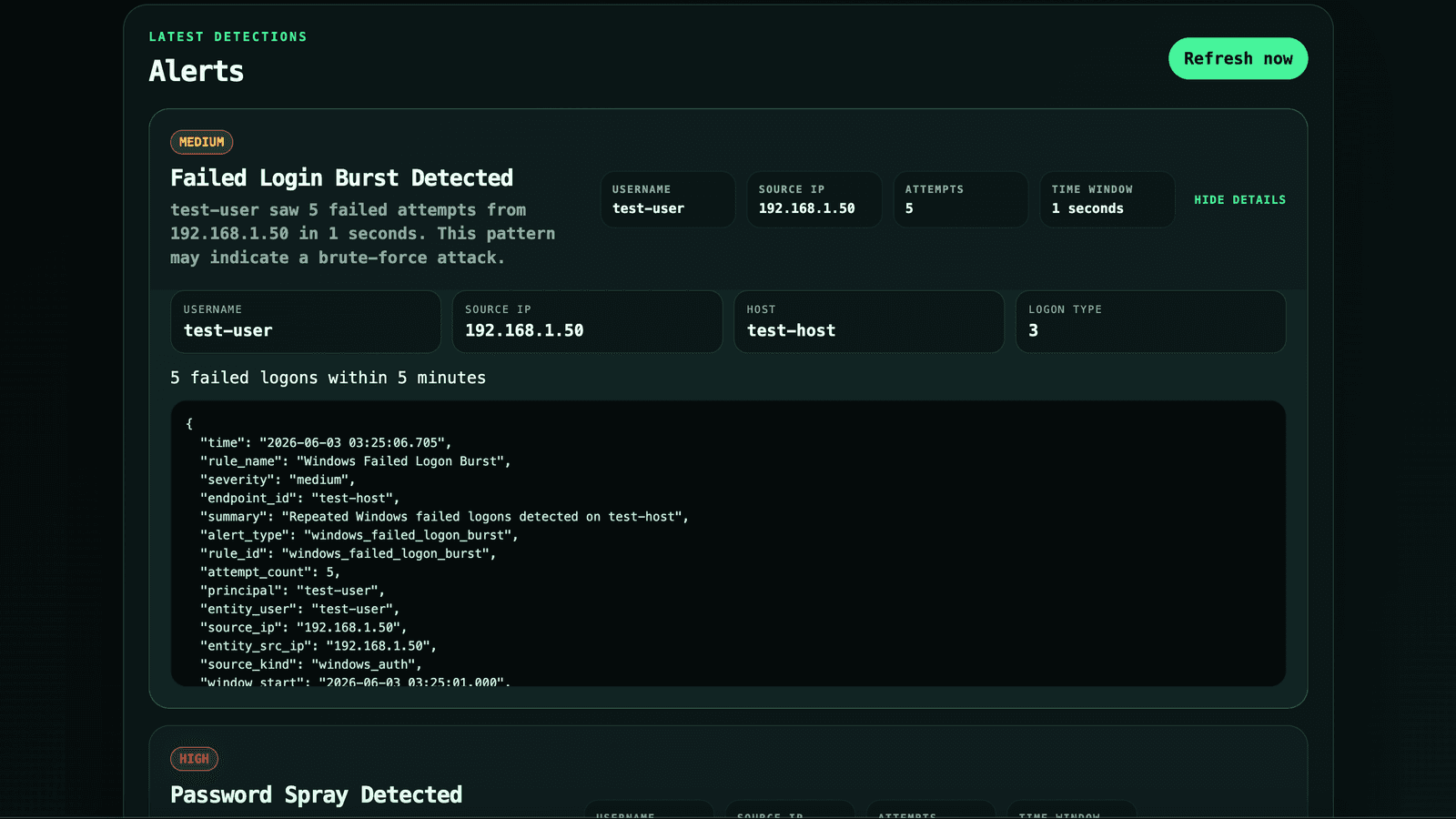Click the JSON "source_kind" line
The width and height of the screenshot is (1456, 819).
click(311, 664)
